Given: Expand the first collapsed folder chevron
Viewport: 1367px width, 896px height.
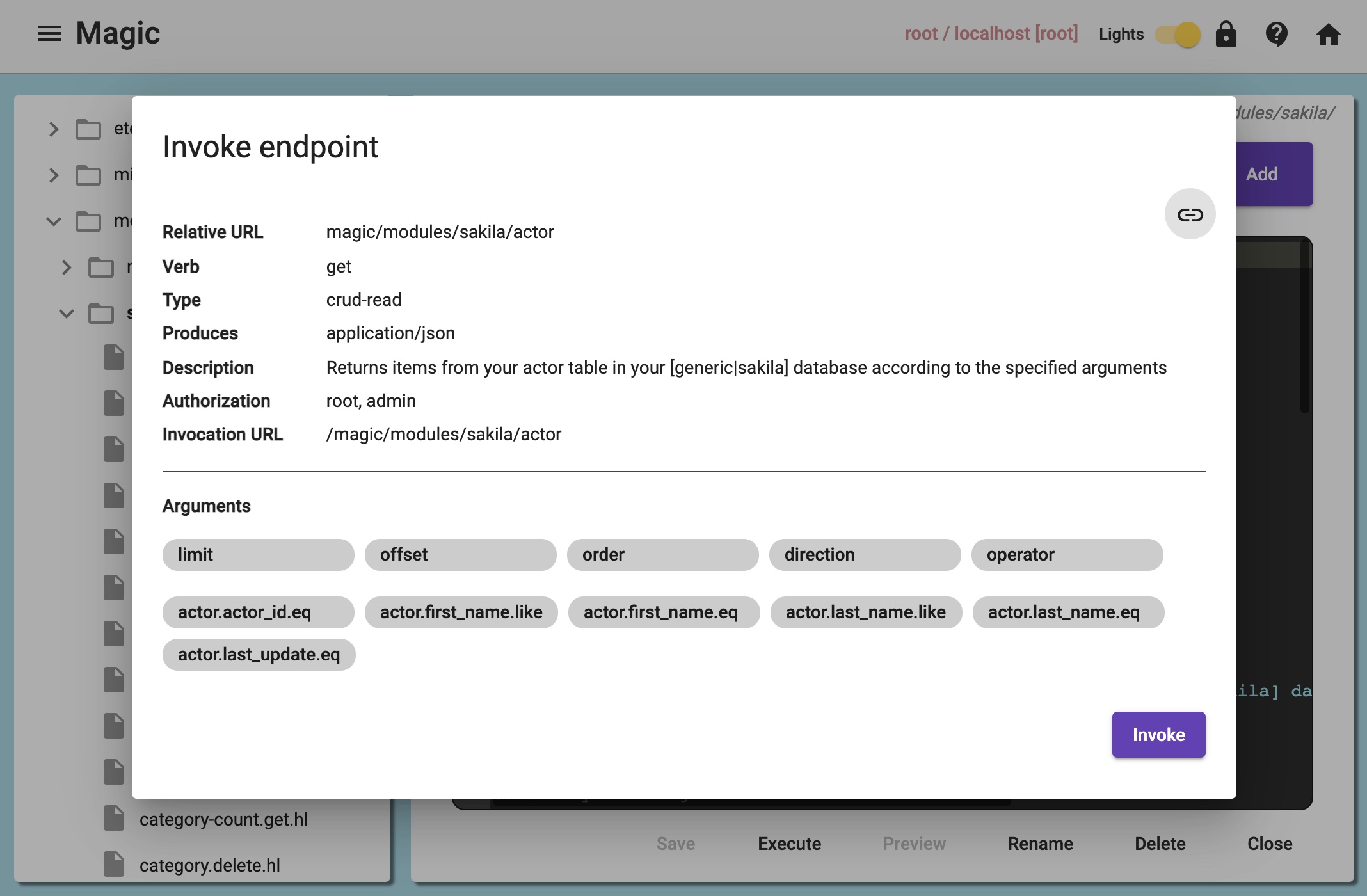Looking at the screenshot, I should (x=54, y=129).
